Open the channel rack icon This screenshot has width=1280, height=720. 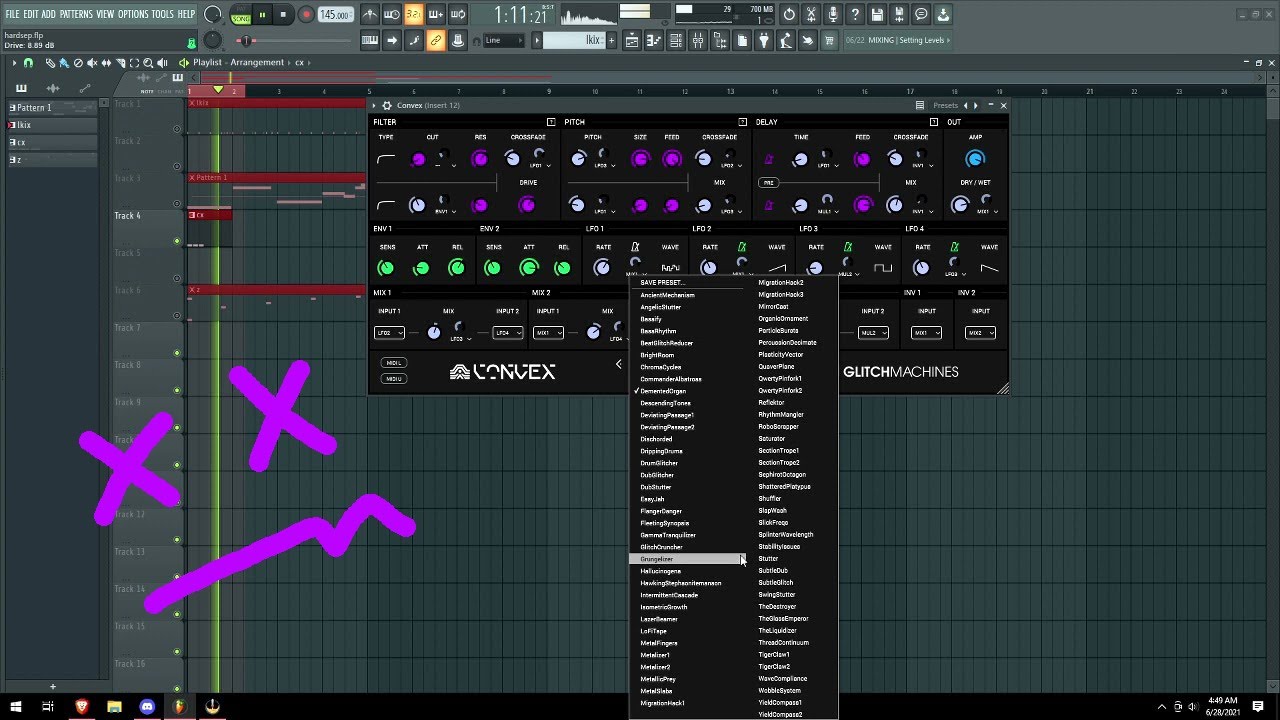[675, 40]
